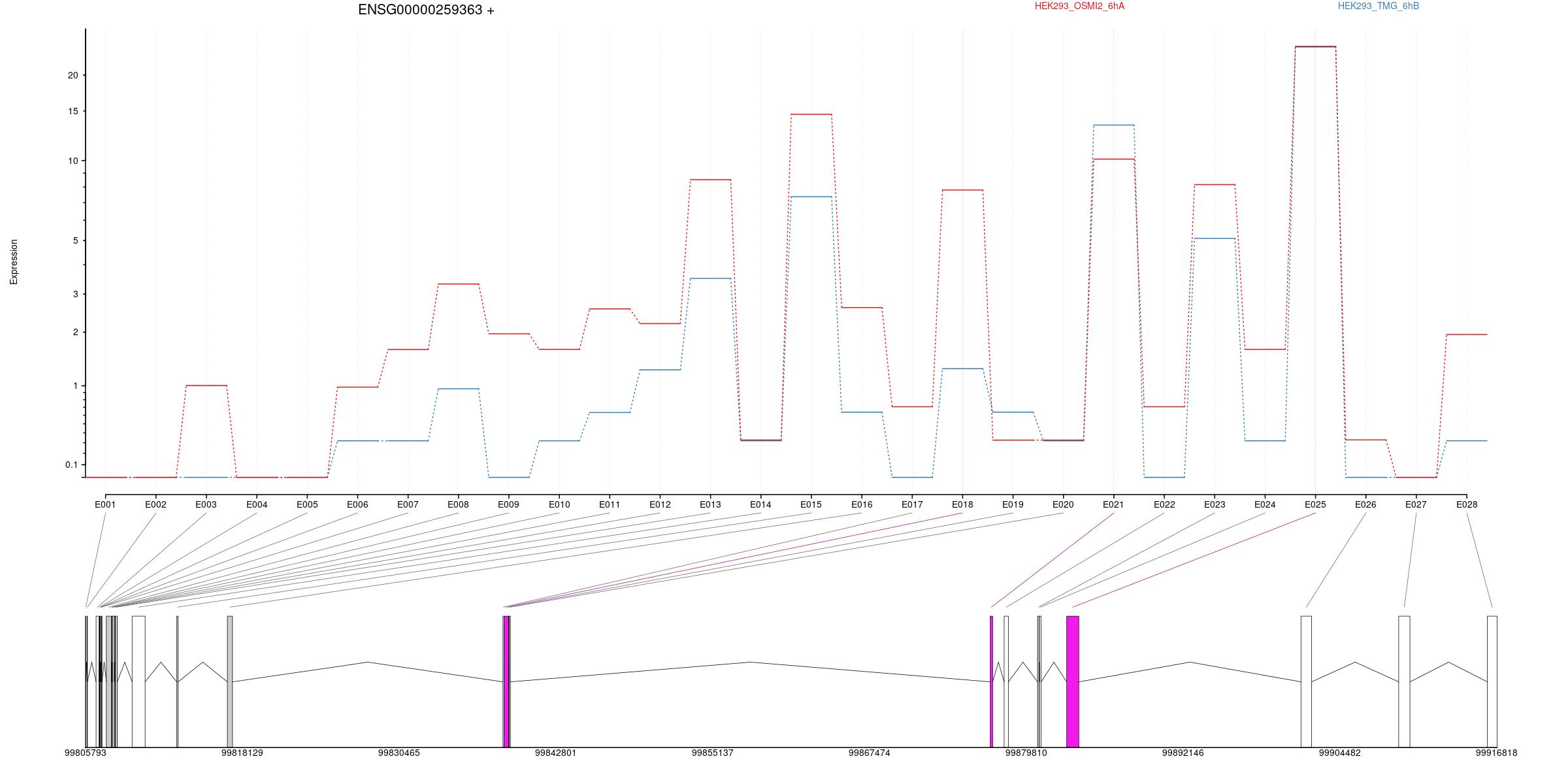Click y-axis tick value 10
Screen dimensions: 1568x784
click(x=73, y=161)
